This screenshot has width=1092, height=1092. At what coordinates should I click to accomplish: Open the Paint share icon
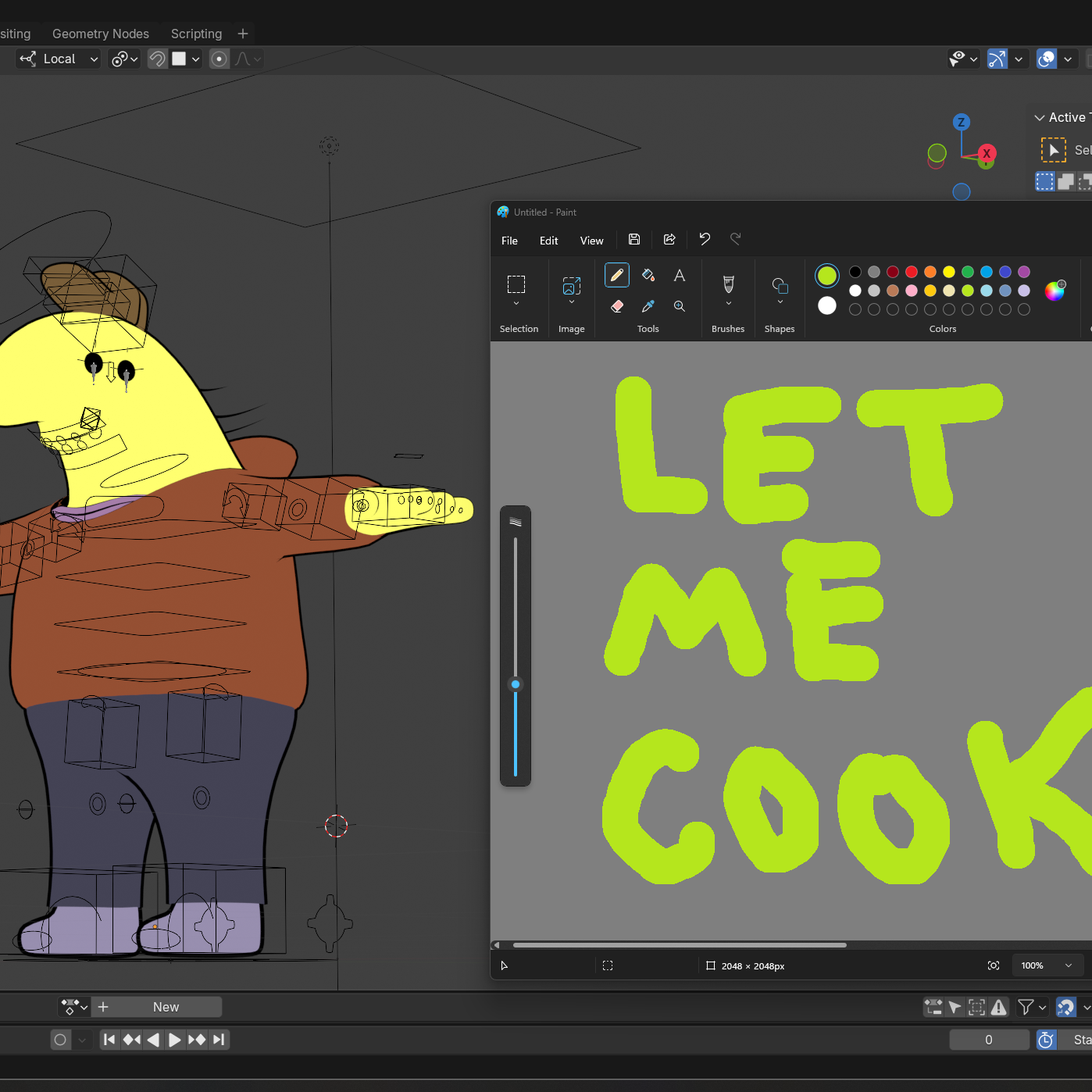pyautogui.click(x=669, y=240)
